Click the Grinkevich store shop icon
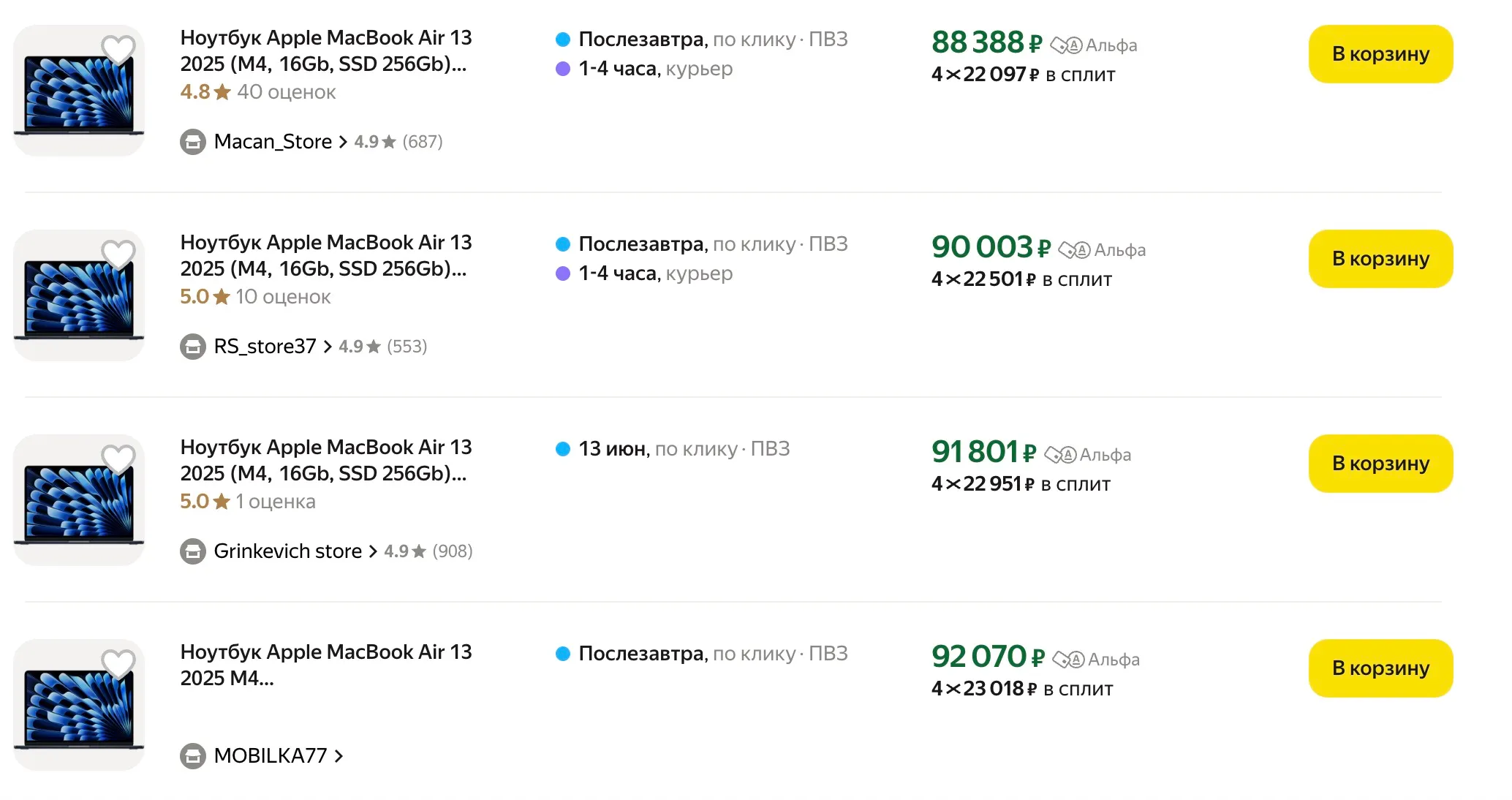Viewport: 1512px width, 800px height. 193,551
